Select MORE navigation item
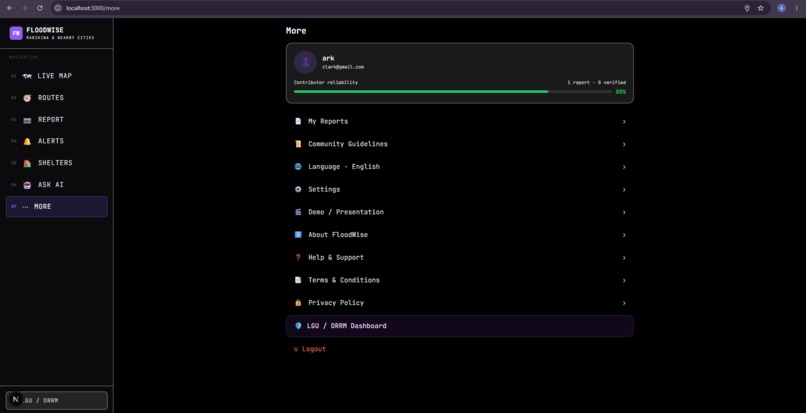The height and width of the screenshot is (413, 806). [x=57, y=207]
